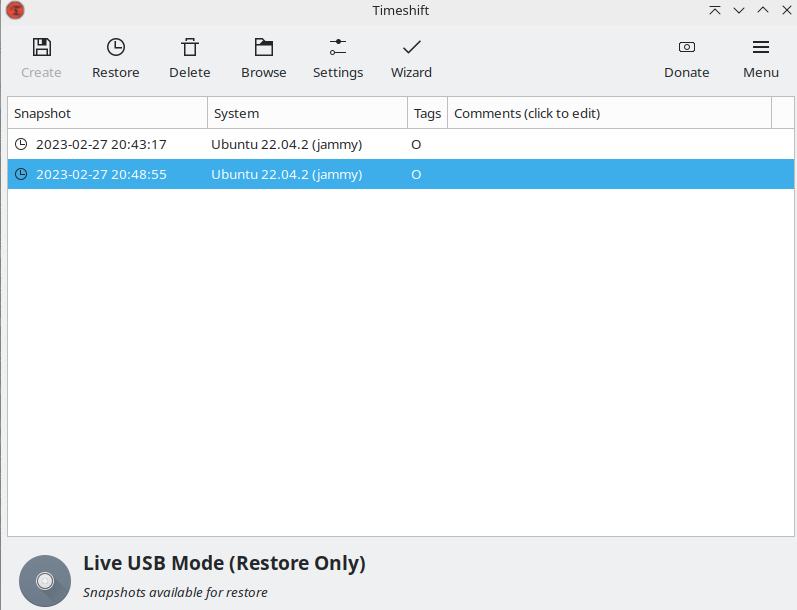Click Comments (click to edit) column header
Screen dimensions: 797x610
click(609, 113)
